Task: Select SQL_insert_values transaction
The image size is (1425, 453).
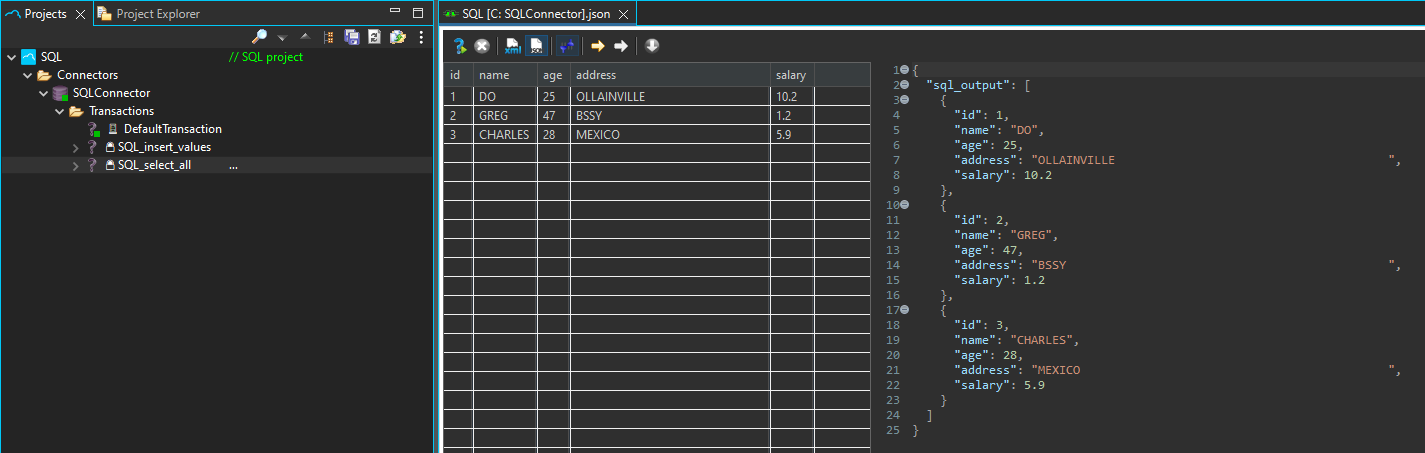Action: (164, 147)
